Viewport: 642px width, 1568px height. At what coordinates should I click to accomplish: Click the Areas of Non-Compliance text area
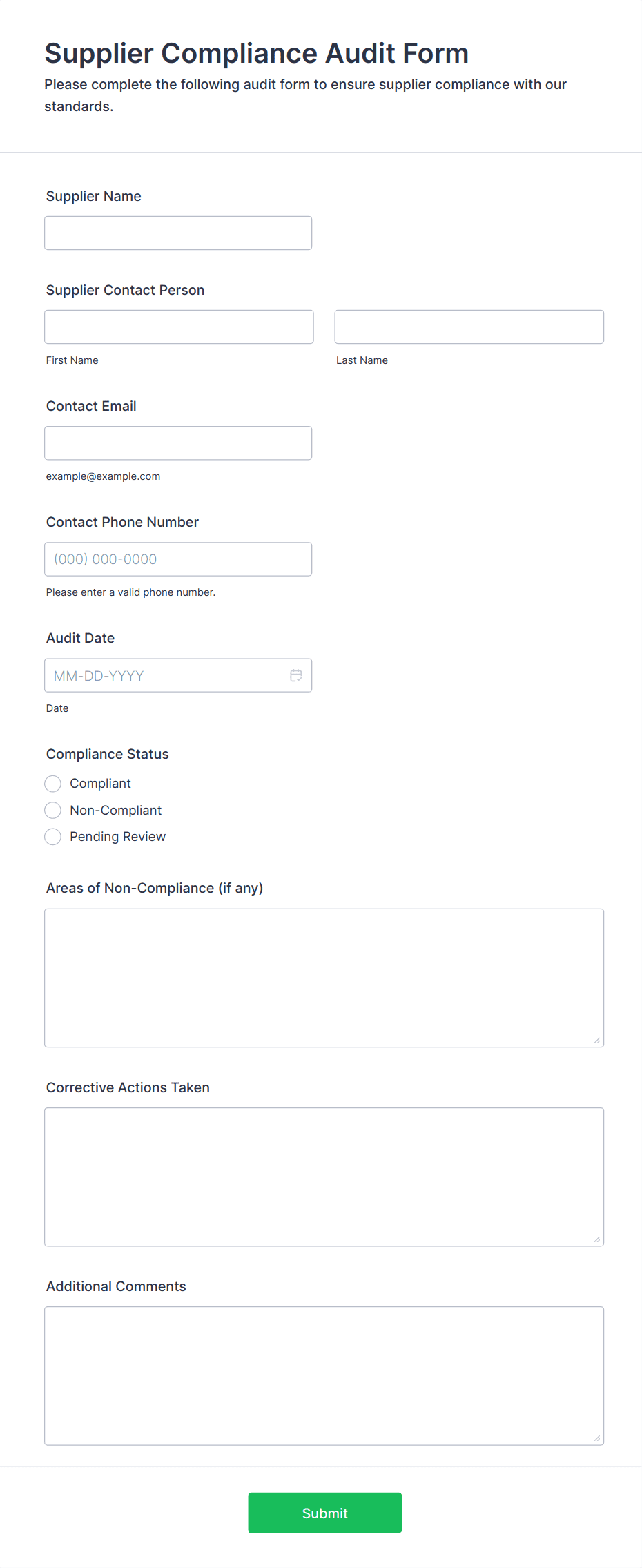tap(324, 978)
